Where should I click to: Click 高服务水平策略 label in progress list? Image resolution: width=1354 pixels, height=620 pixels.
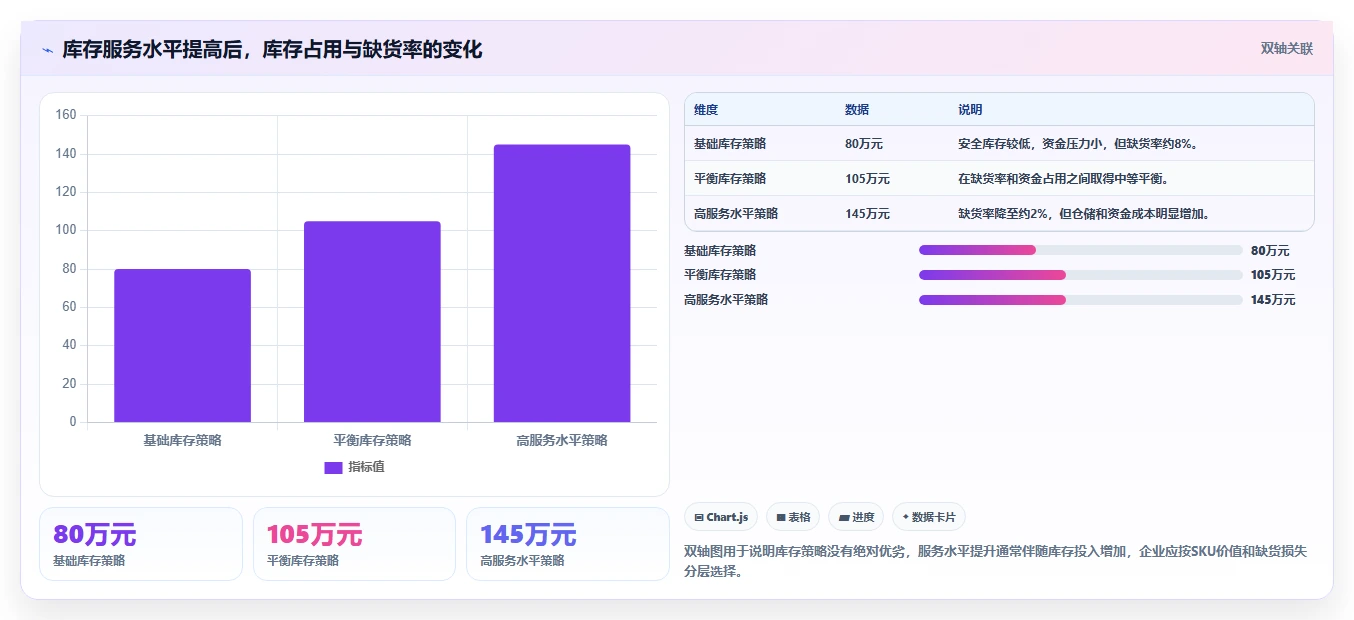click(726, 300)
